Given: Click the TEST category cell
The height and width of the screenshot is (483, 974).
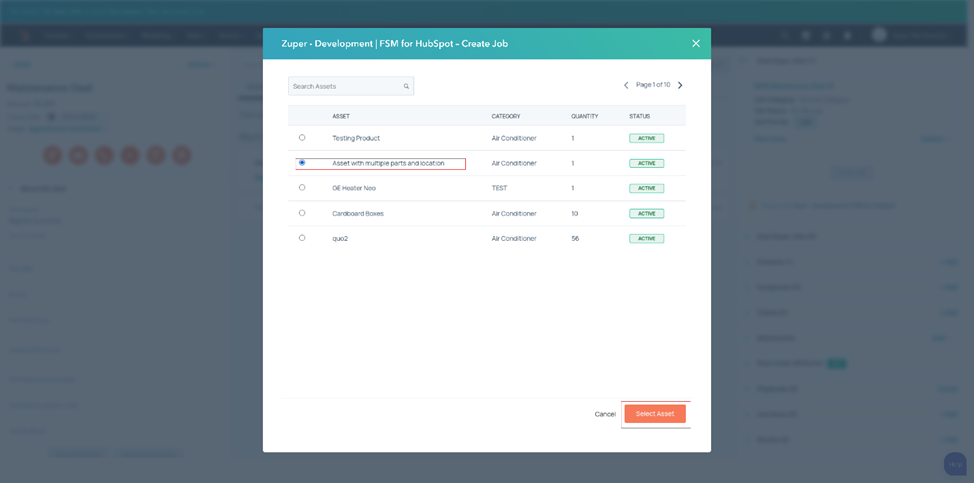Looking at the screenshot, I should point(498,188).
